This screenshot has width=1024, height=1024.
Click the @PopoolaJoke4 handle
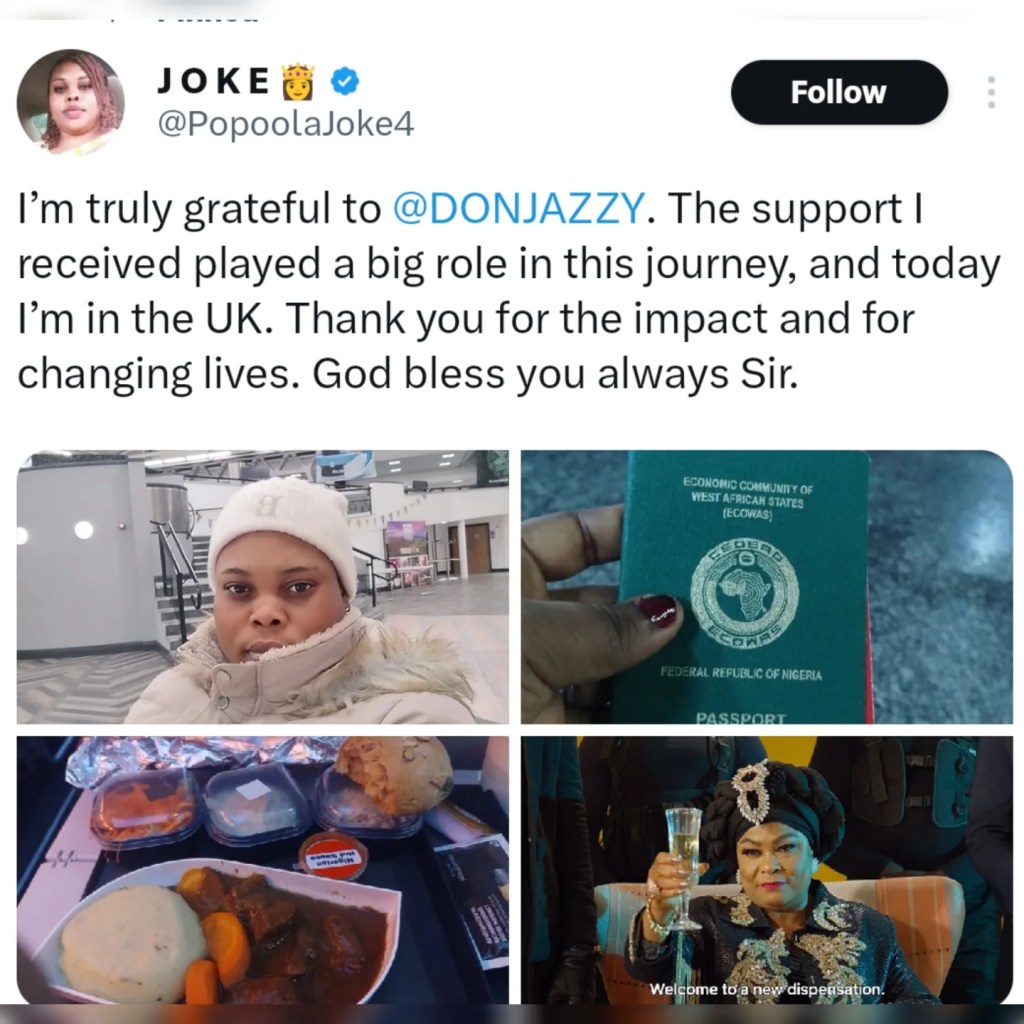(x=285, y=124)
